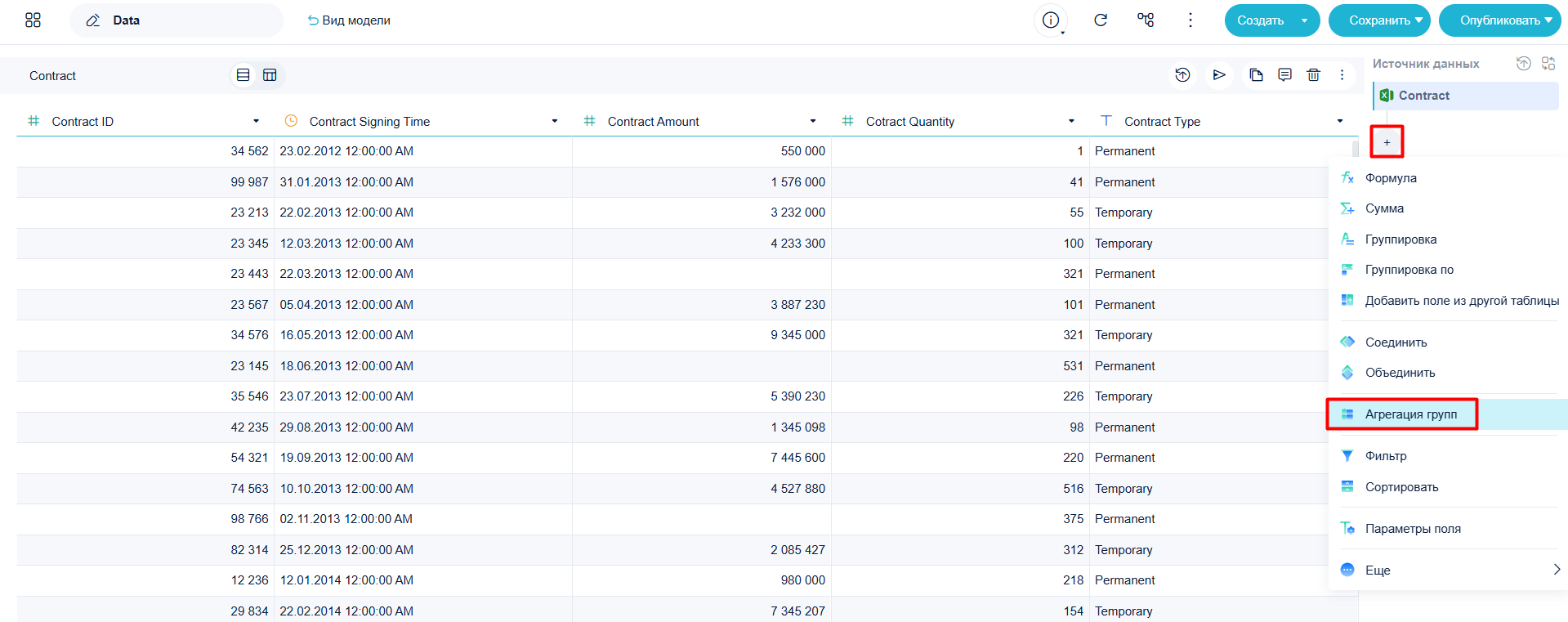Click the copy table icon
This screenshot has height=622, width=1568.
(x=1256, y=75)
